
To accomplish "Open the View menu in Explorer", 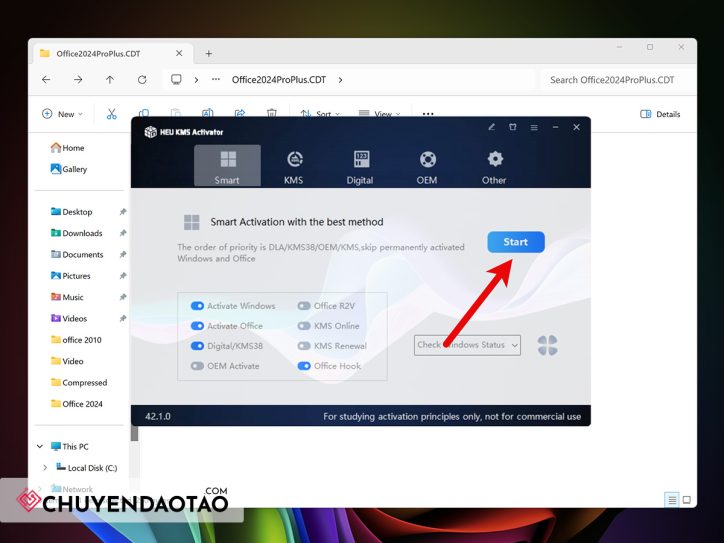I will [x=379, y=114].
